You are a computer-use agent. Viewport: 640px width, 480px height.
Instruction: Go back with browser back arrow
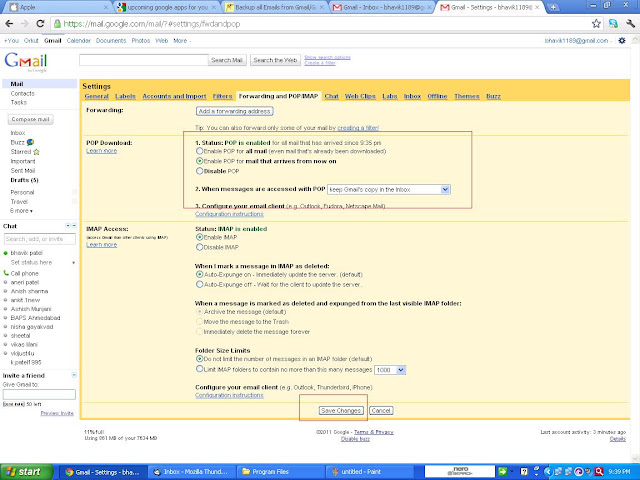click(9, 24)
